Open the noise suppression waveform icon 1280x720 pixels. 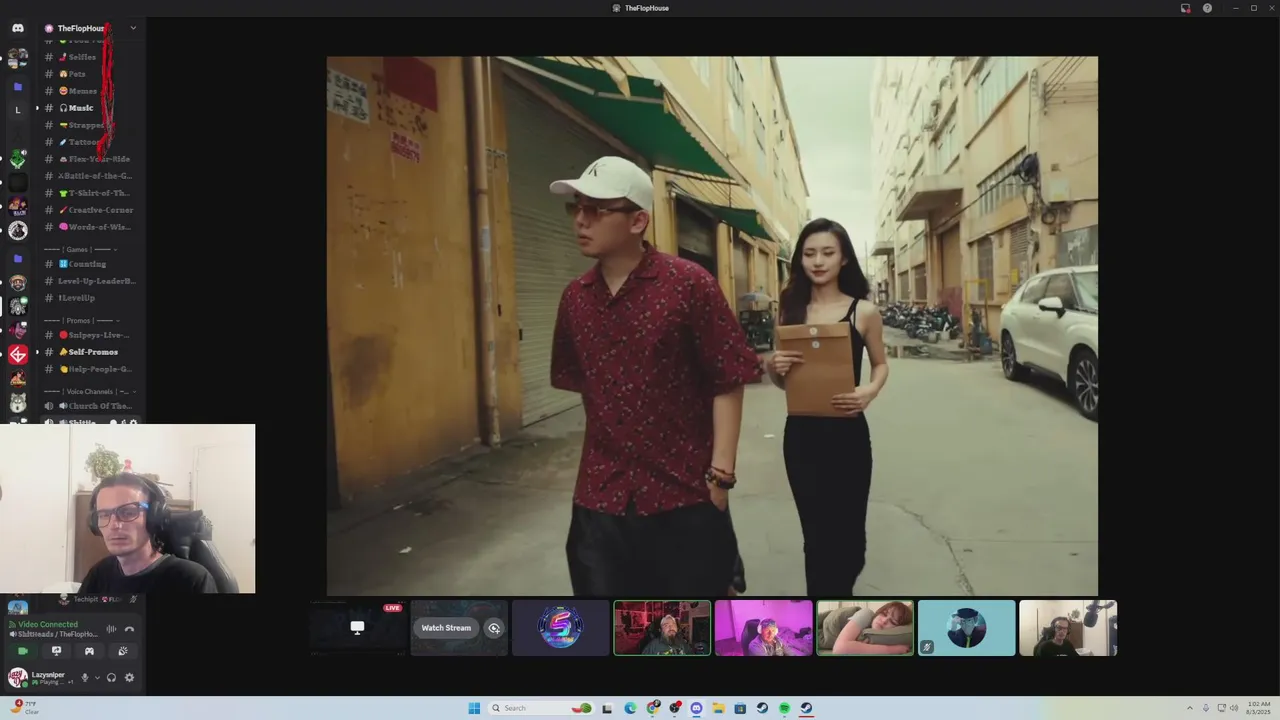pyautogui.click(x=111, y=629)
